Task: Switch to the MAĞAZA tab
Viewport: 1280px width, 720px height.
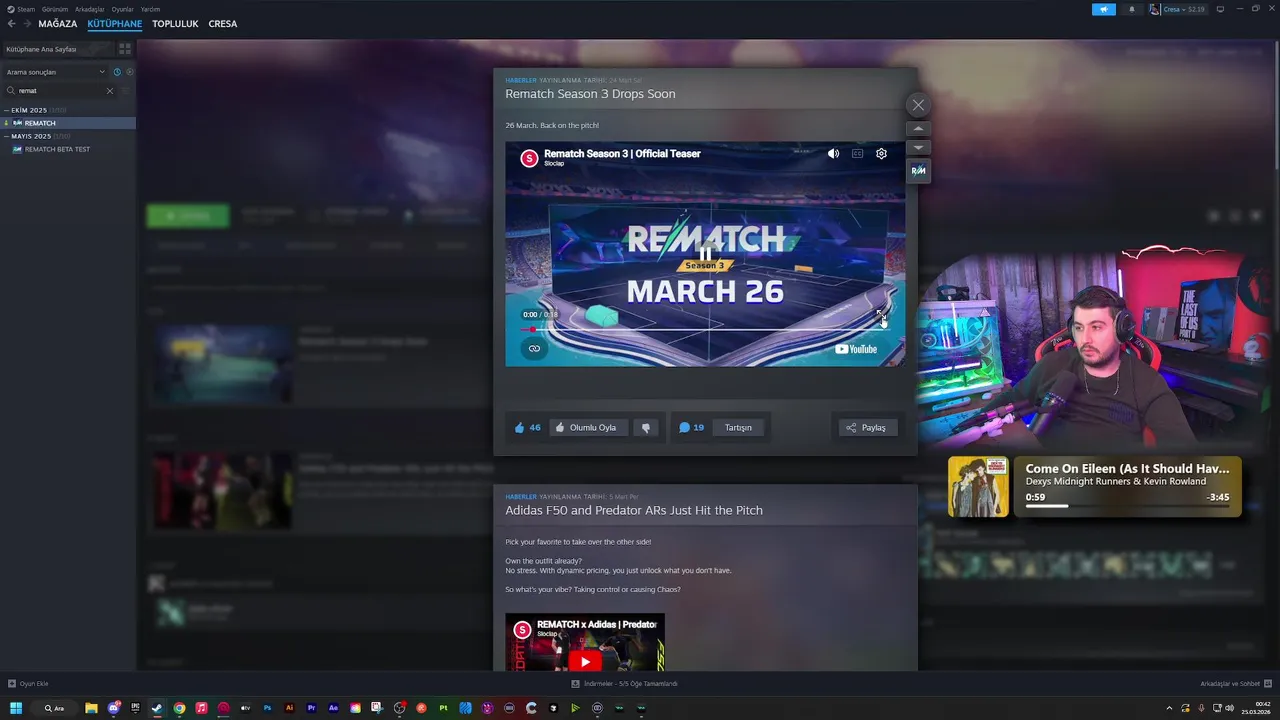Action: tap(57, 24)
